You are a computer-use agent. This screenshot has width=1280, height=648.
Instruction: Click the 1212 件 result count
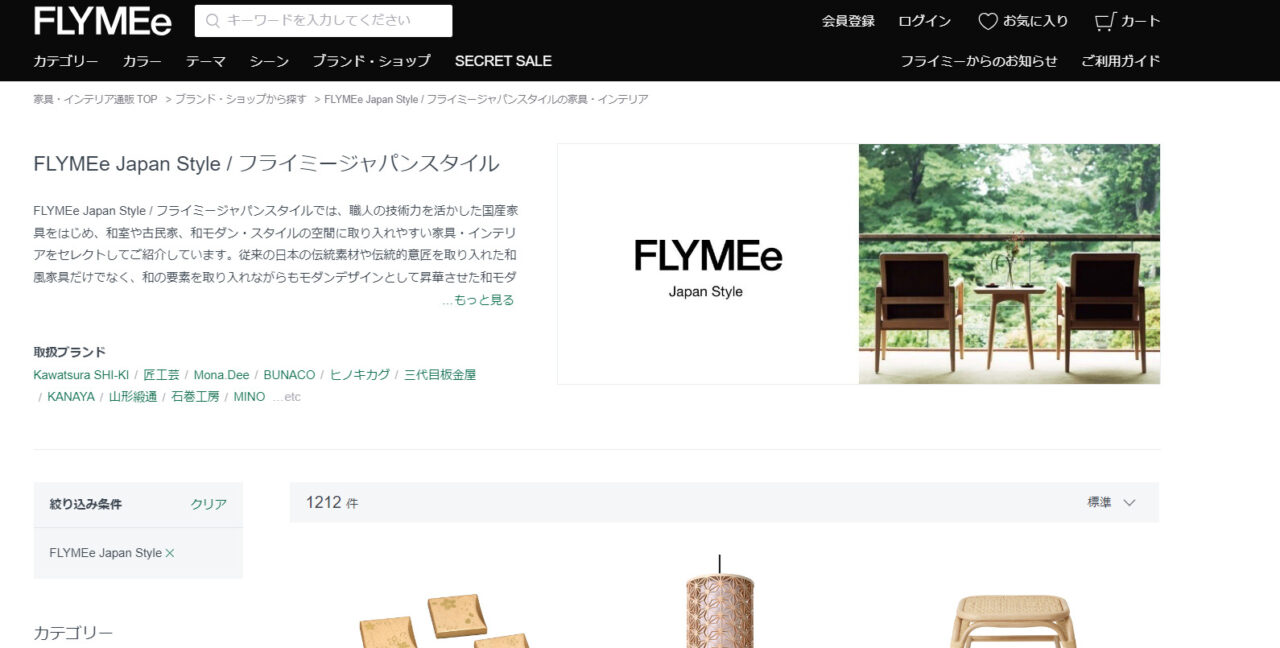(x=332, y=503)
